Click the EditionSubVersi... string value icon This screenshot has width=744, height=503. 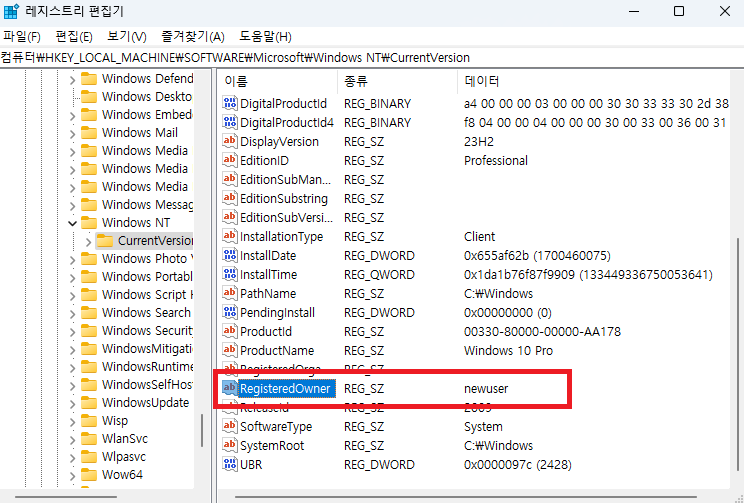click(x=230, y=217)
